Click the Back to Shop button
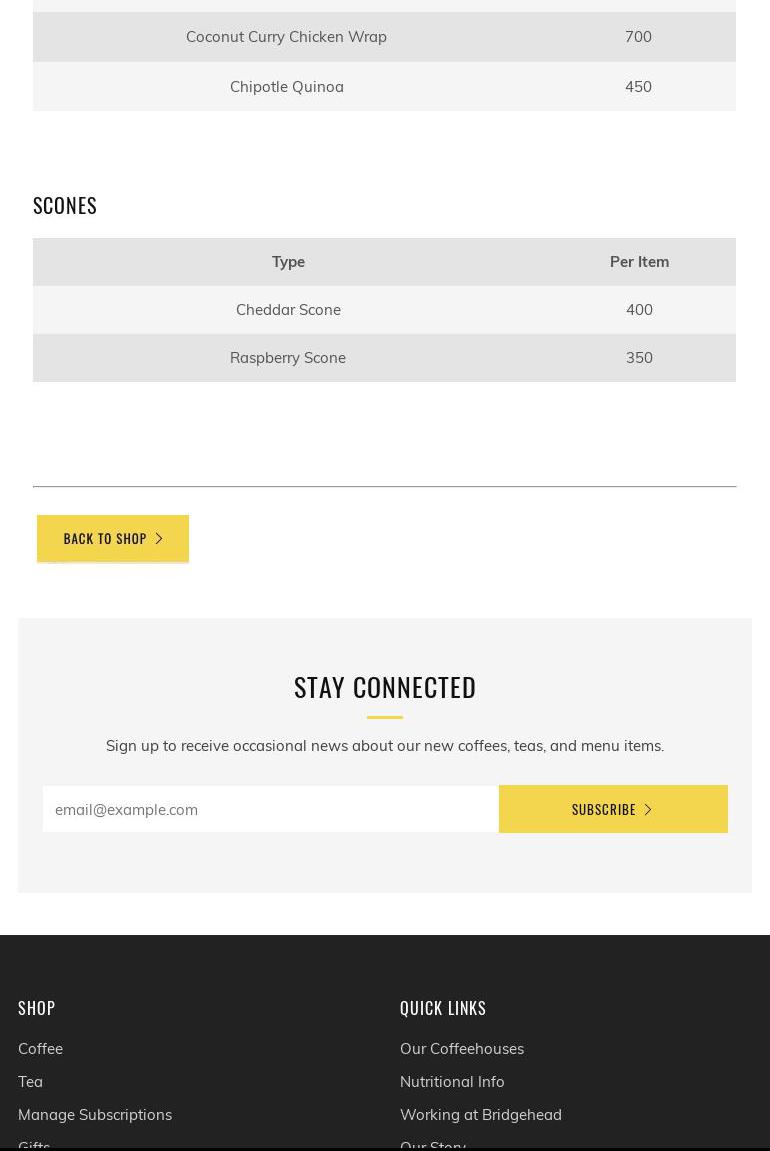This screenshot has height=1151, width=770. (x=113, y=539)
